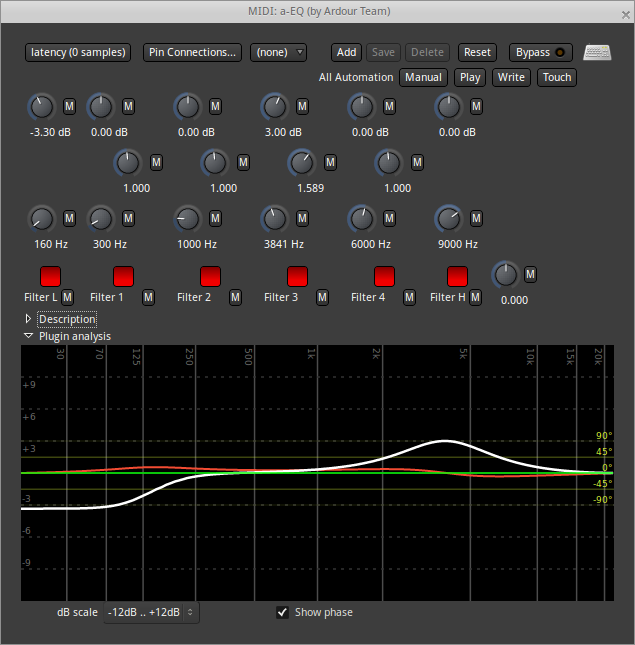635x645 pixels.
Task: Click the 3841 Hz frequency knob
Action: point(274,218)
